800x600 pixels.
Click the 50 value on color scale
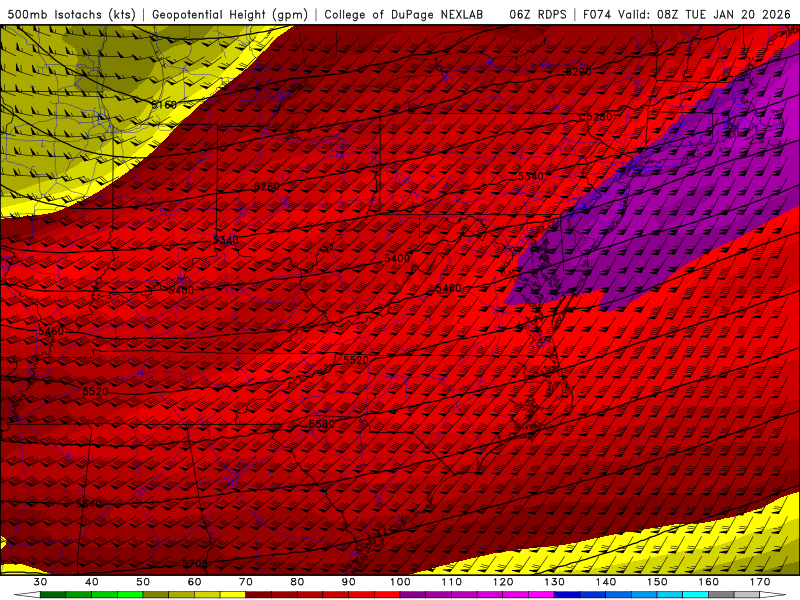tap(143, 582)
